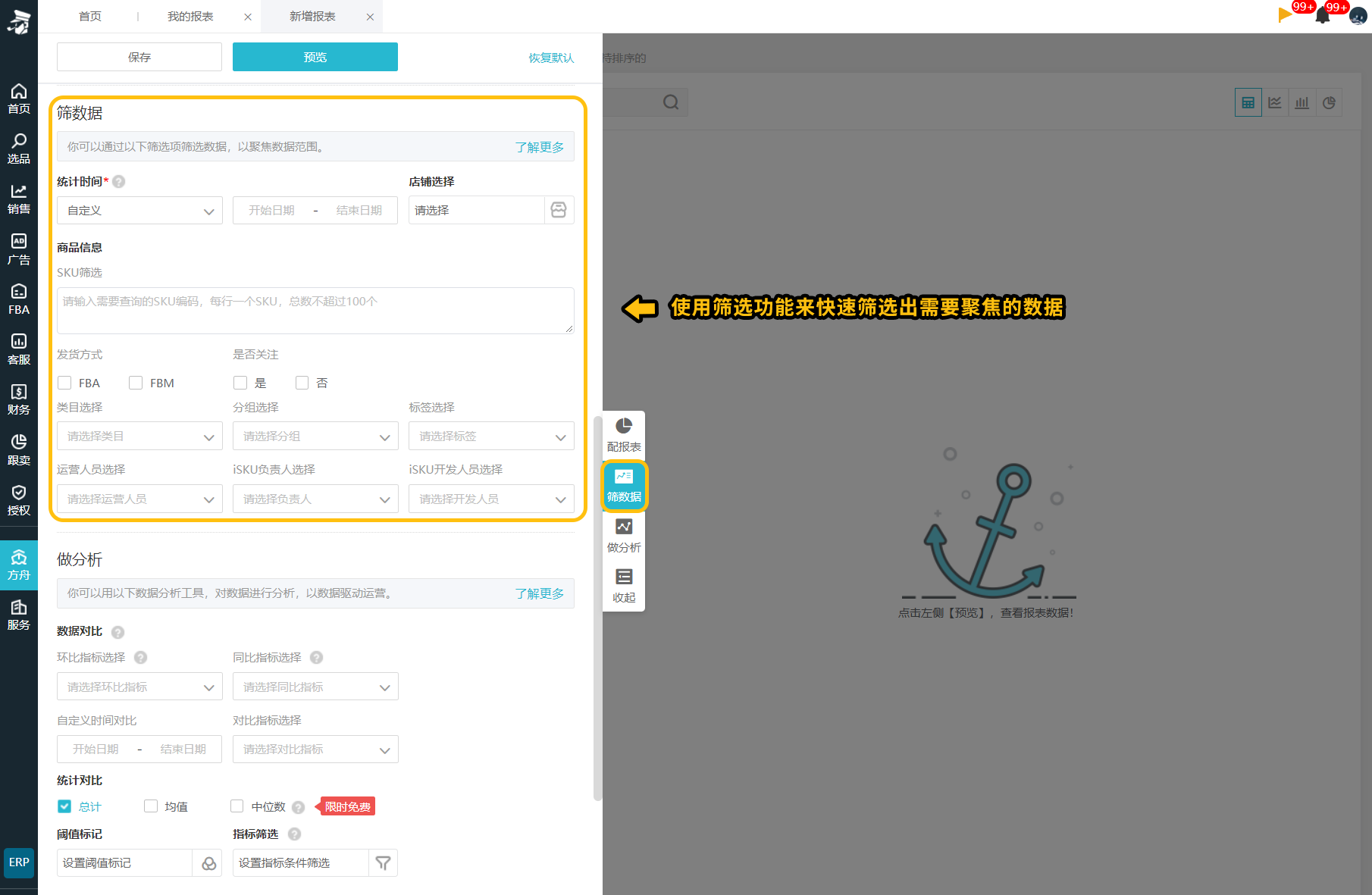Select 方舟 module in sidebar
This screenshot has width=1372, height=895.
click(19, 565)
